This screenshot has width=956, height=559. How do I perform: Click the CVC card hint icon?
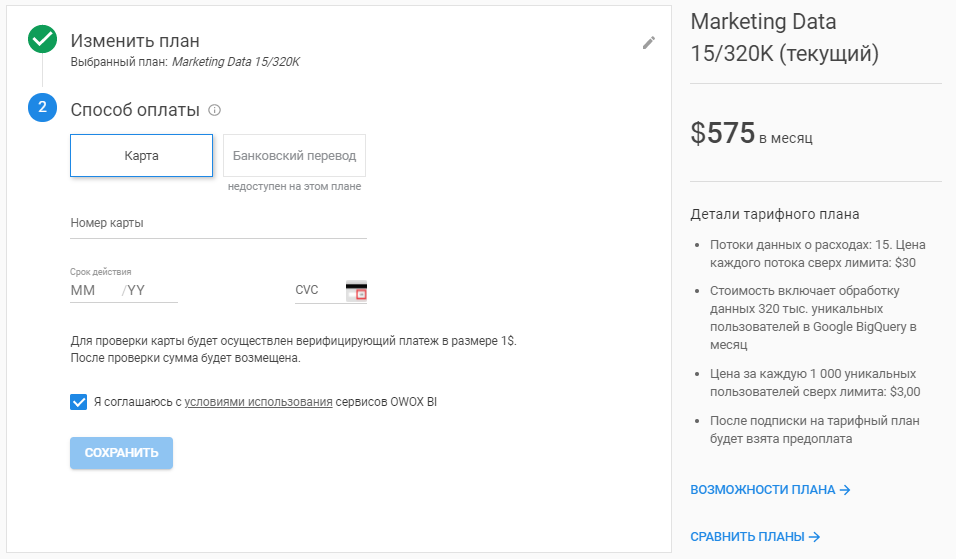click(356, 290)
